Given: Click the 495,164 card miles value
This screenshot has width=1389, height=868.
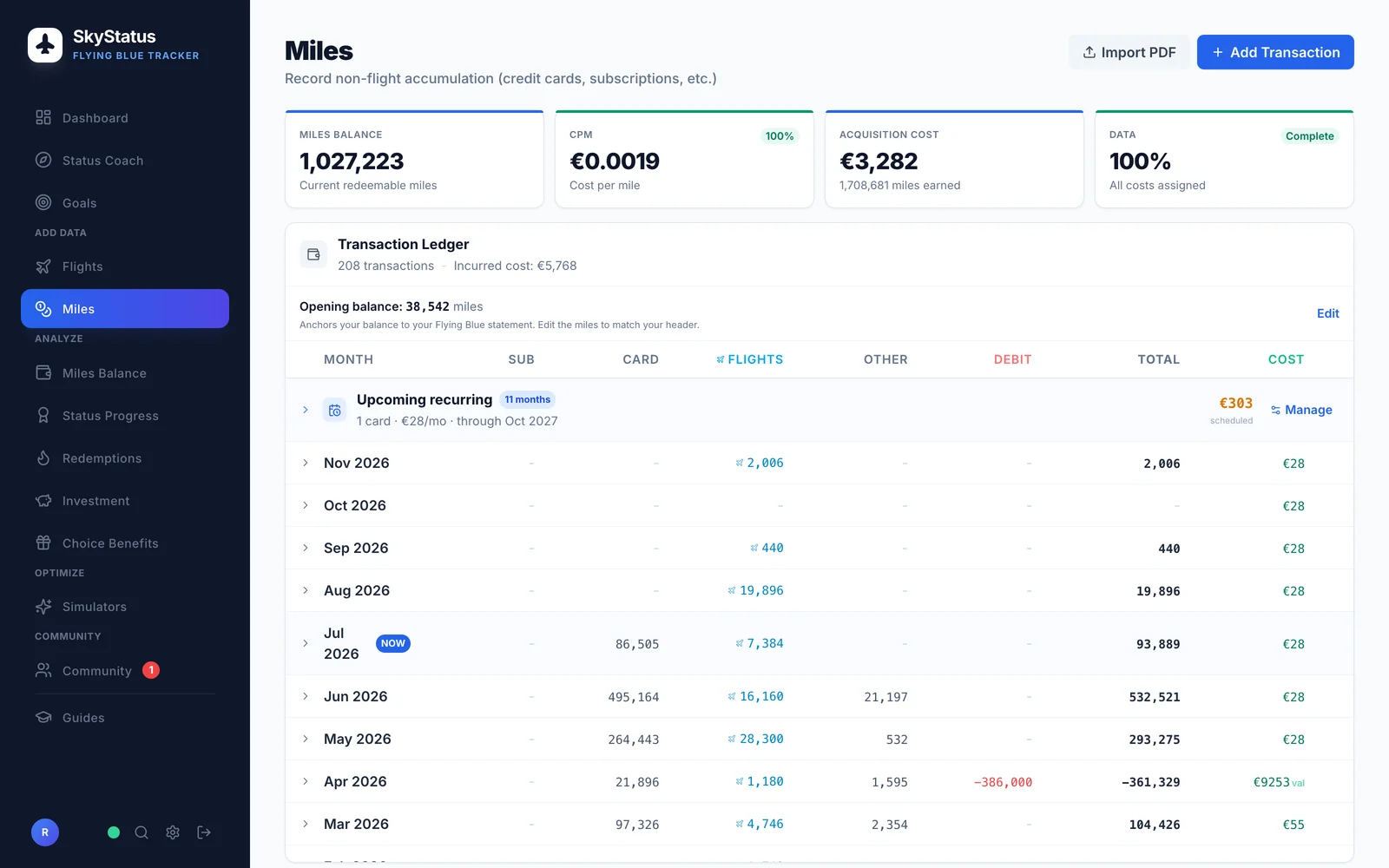Looking at the screenshot, I should point(633,697).
